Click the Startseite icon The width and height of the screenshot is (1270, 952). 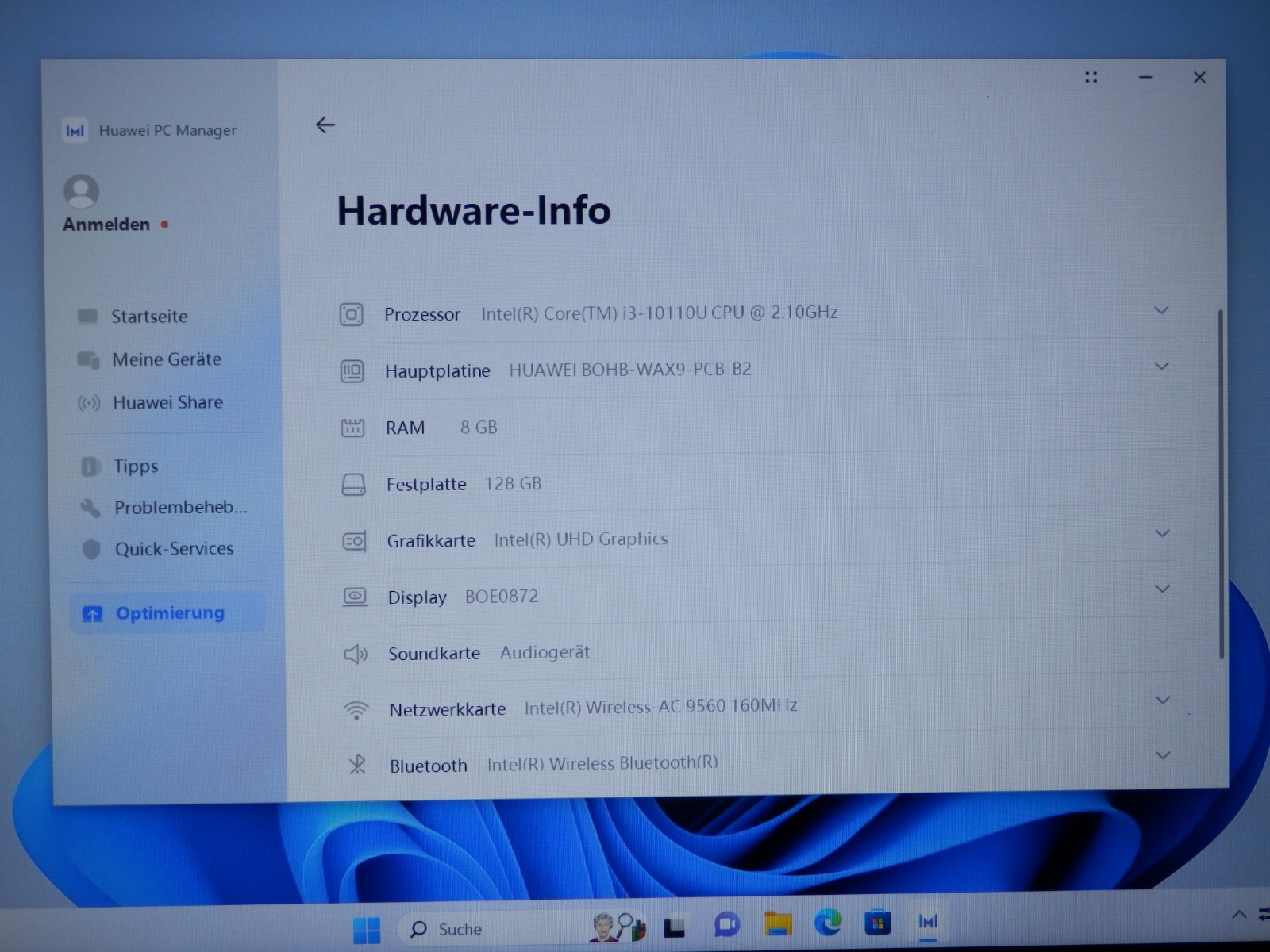coord(87,317)
